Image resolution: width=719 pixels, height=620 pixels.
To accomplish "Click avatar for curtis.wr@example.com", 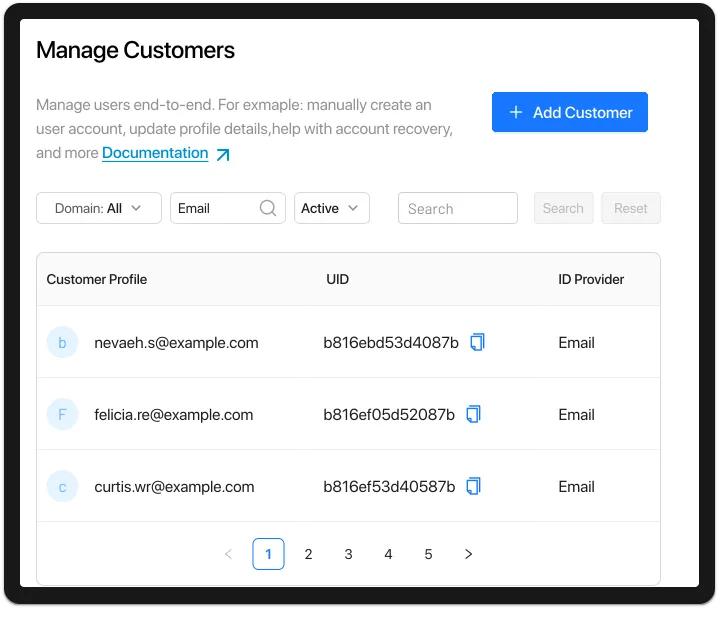I will [x=62, y=486].
